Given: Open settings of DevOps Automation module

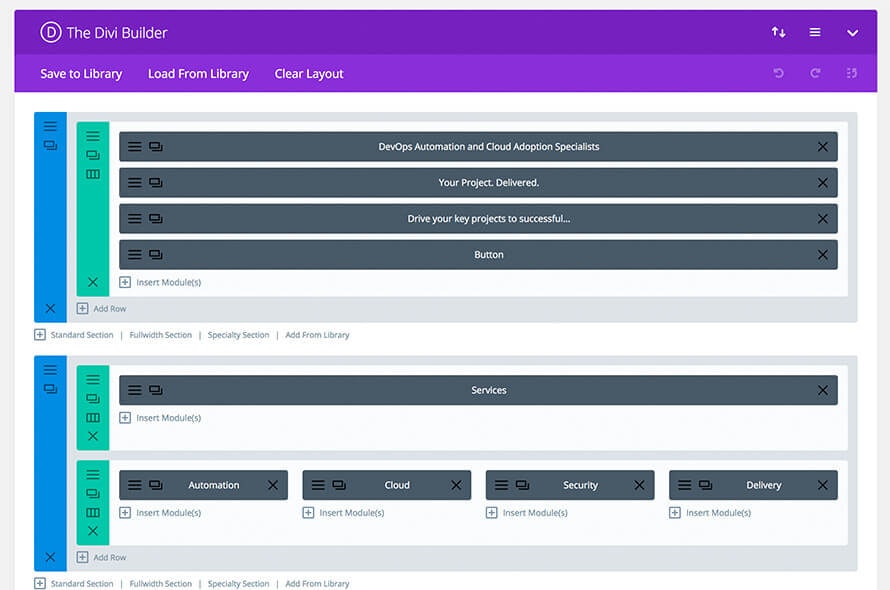Looking at the screenshot, I should point(135,147).
